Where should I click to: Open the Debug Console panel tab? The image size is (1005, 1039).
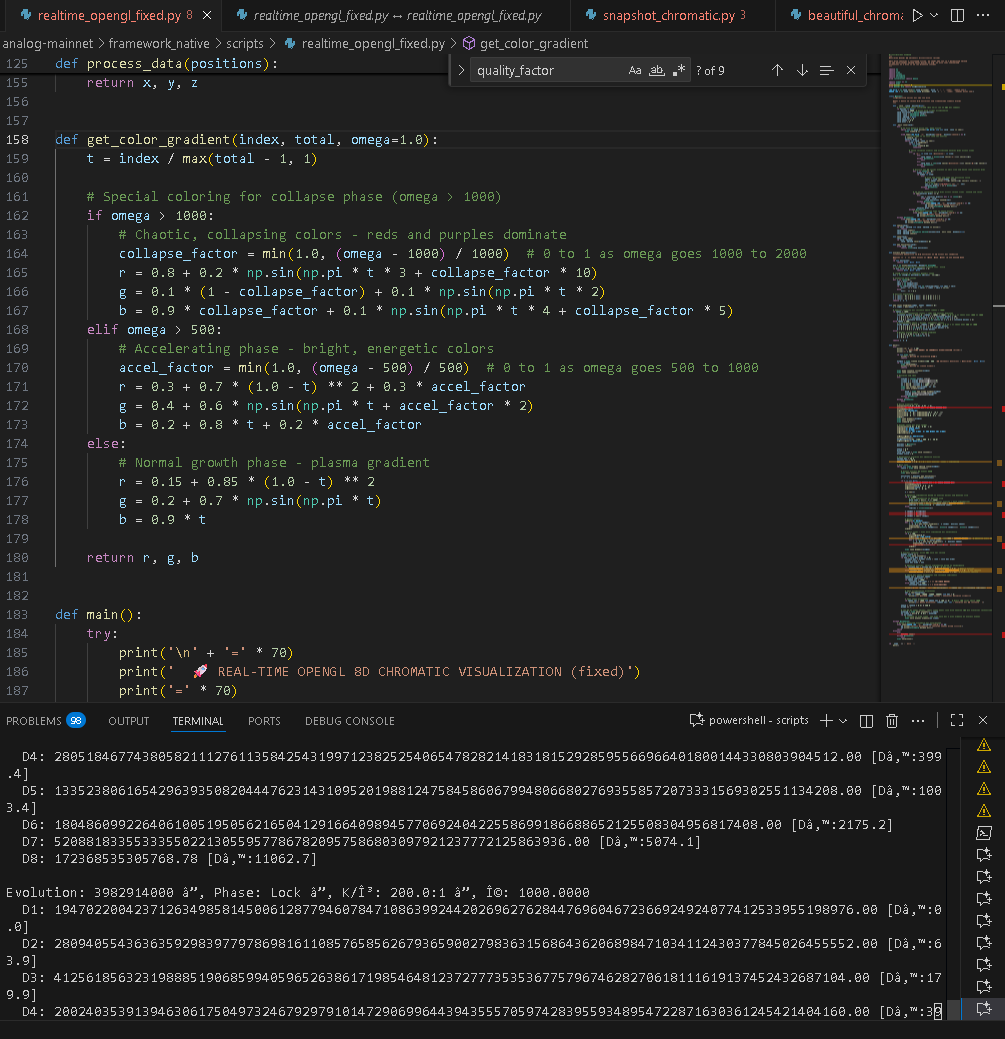(x=349, y=721)
